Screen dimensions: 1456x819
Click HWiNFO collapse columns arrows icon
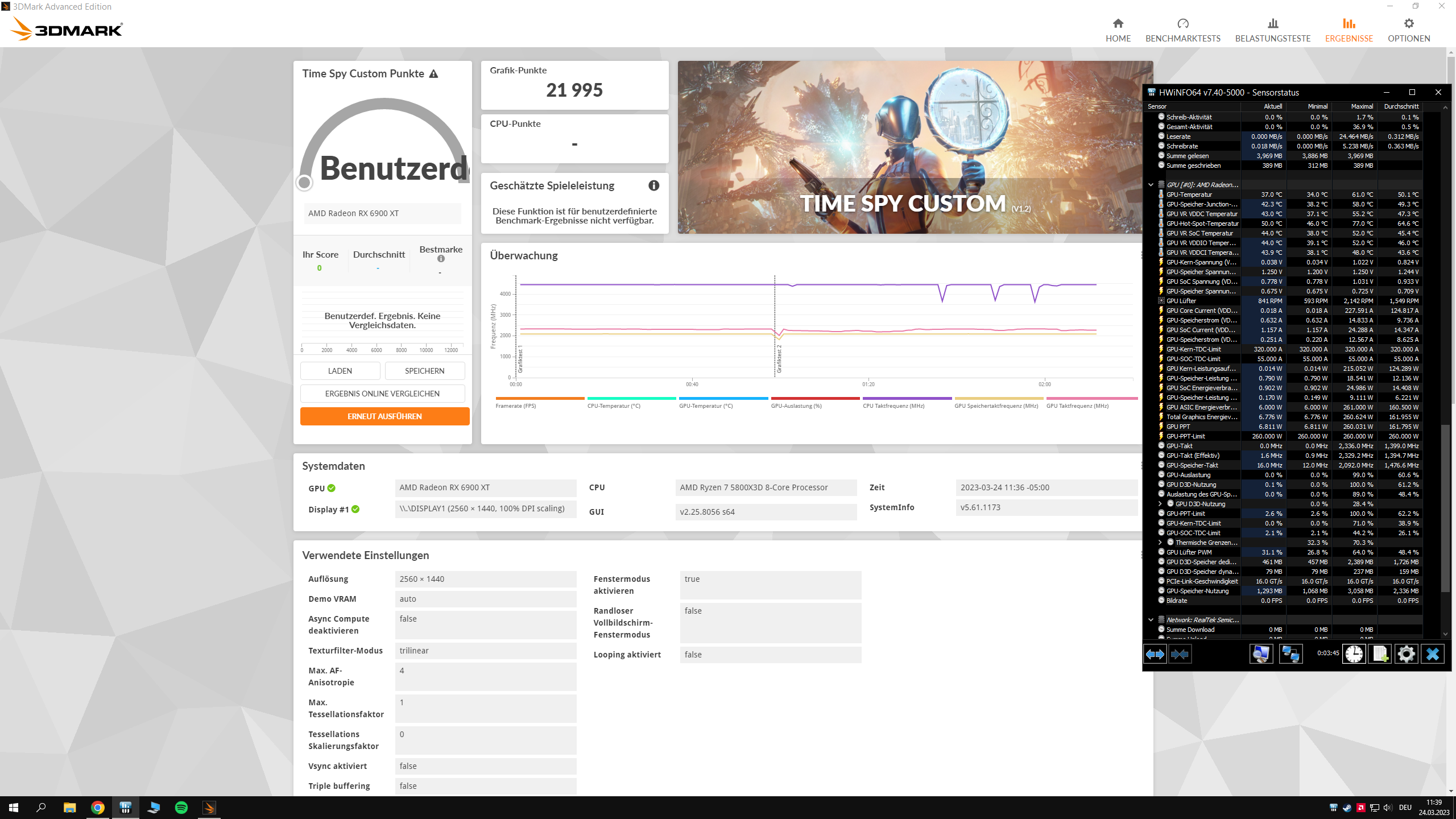1180,654
